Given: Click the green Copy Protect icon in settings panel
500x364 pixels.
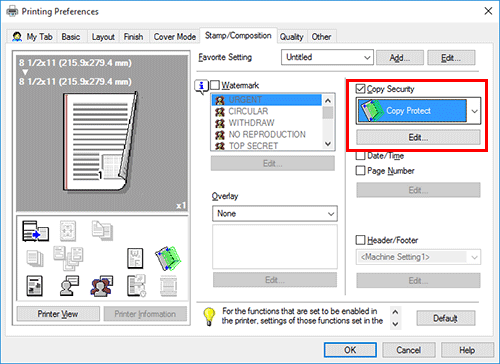Looking at the screenshot, I should point(168,258).
